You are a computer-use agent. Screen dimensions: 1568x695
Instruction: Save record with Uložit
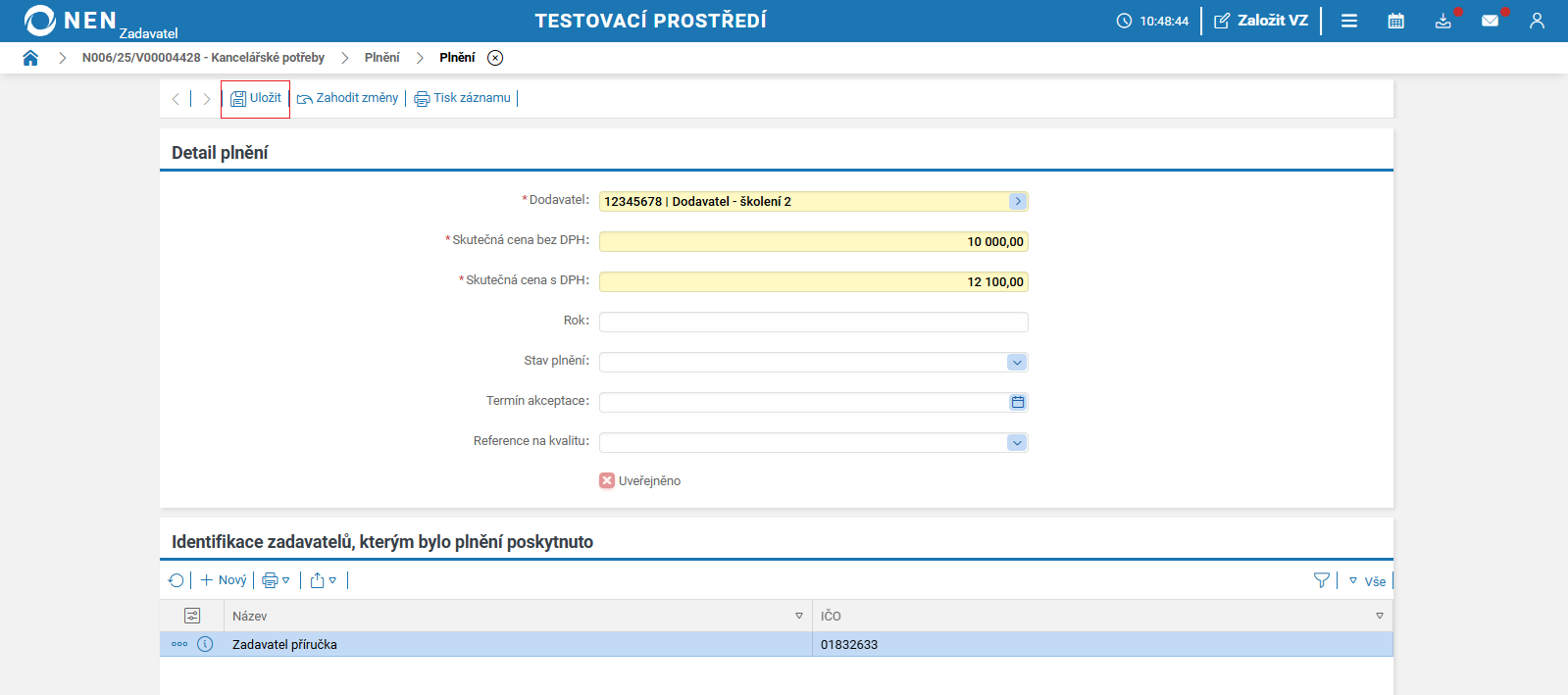pyautogui.click(x=256, y=98)
